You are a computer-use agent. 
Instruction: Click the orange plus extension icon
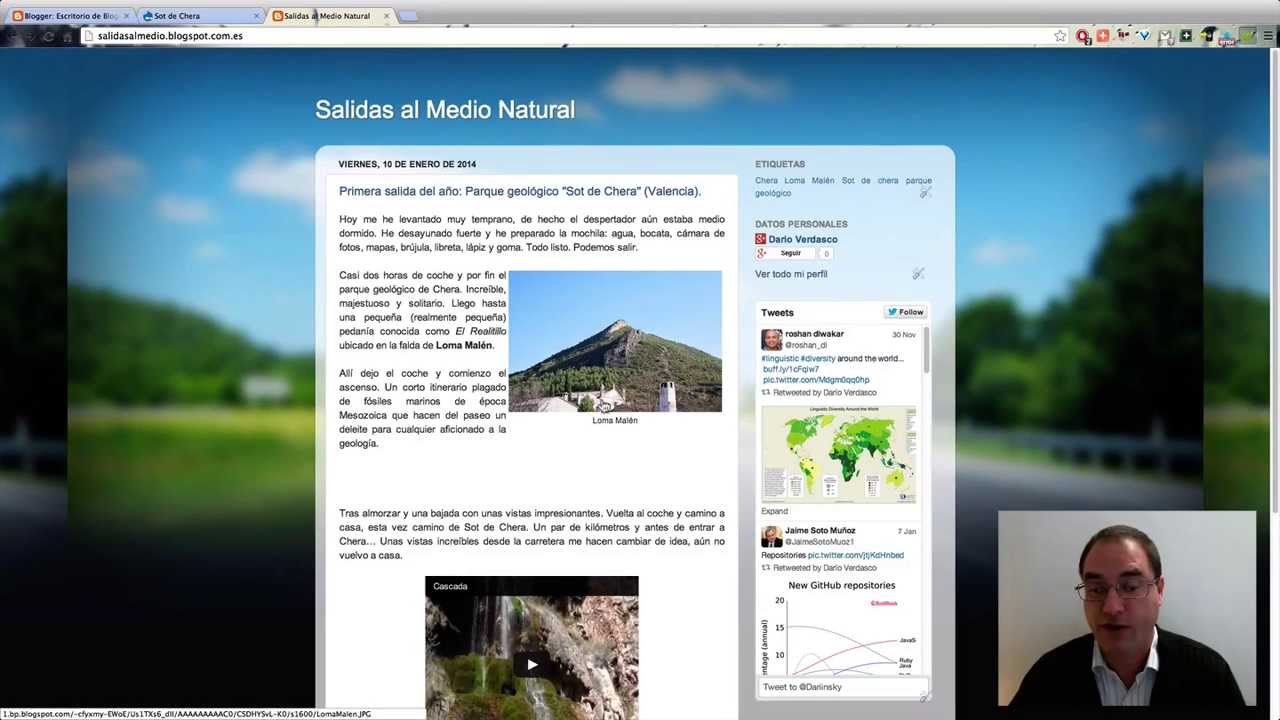(1103, 36)
